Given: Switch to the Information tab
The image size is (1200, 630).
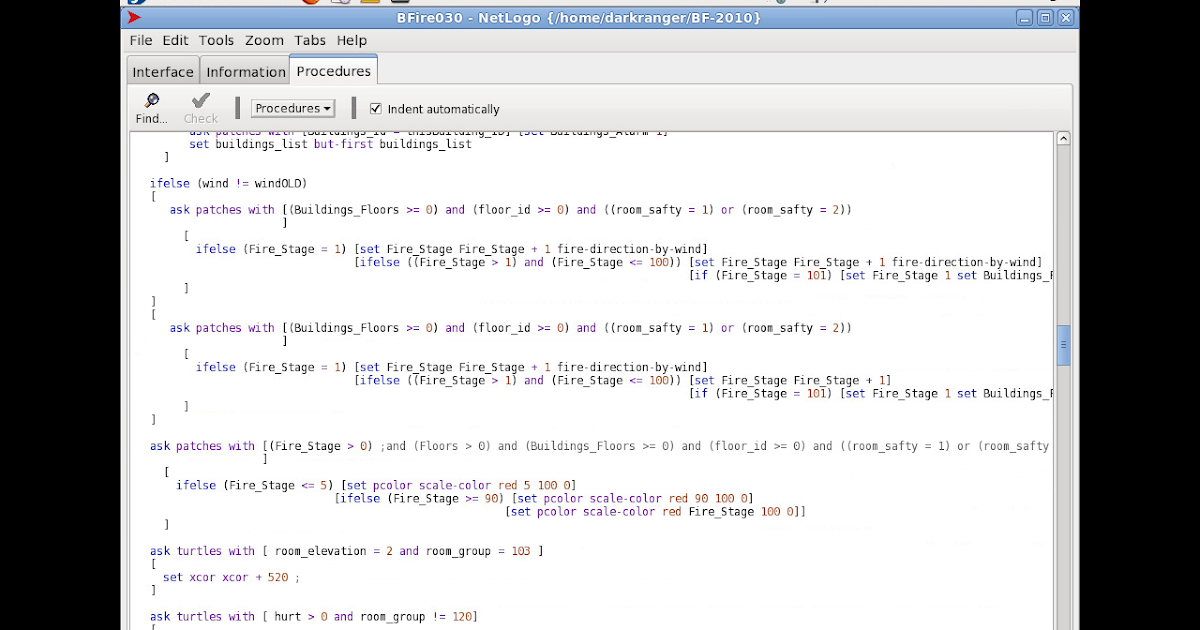Looking at the screenshot, I should pyautogui.click(x=245, y=71).
